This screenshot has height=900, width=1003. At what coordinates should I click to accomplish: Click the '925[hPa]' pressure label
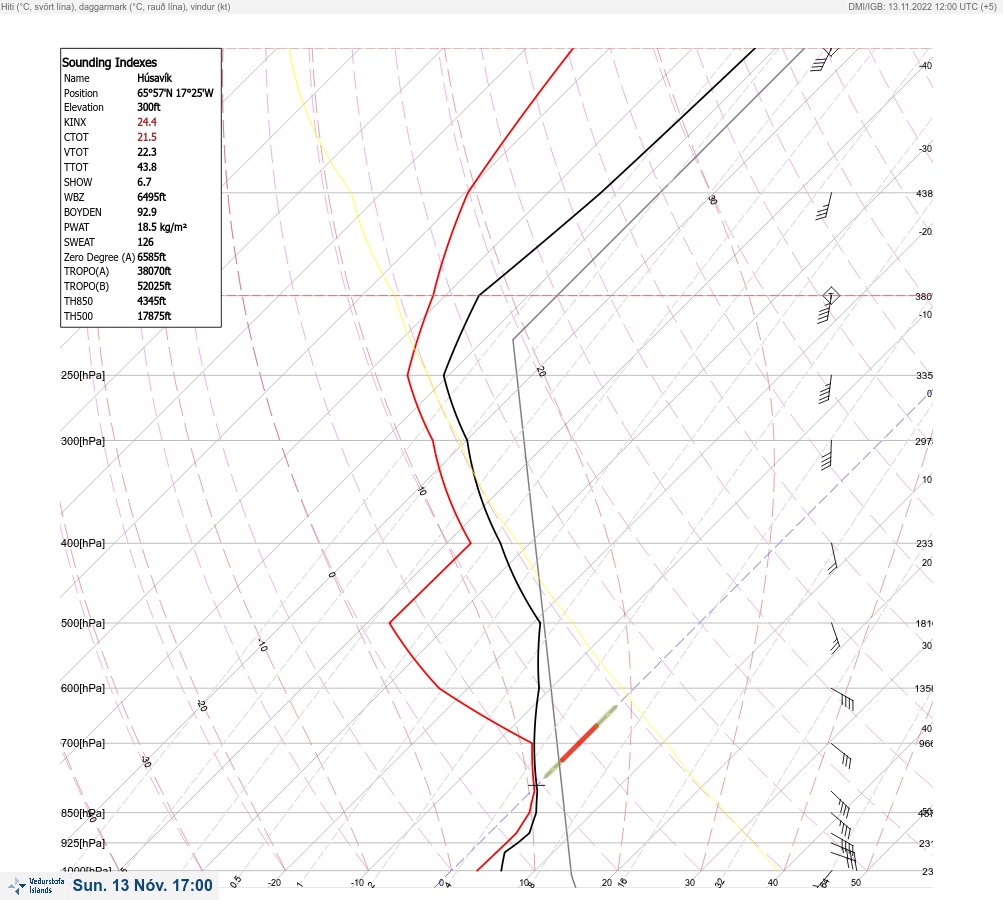[x=83, y=843]
